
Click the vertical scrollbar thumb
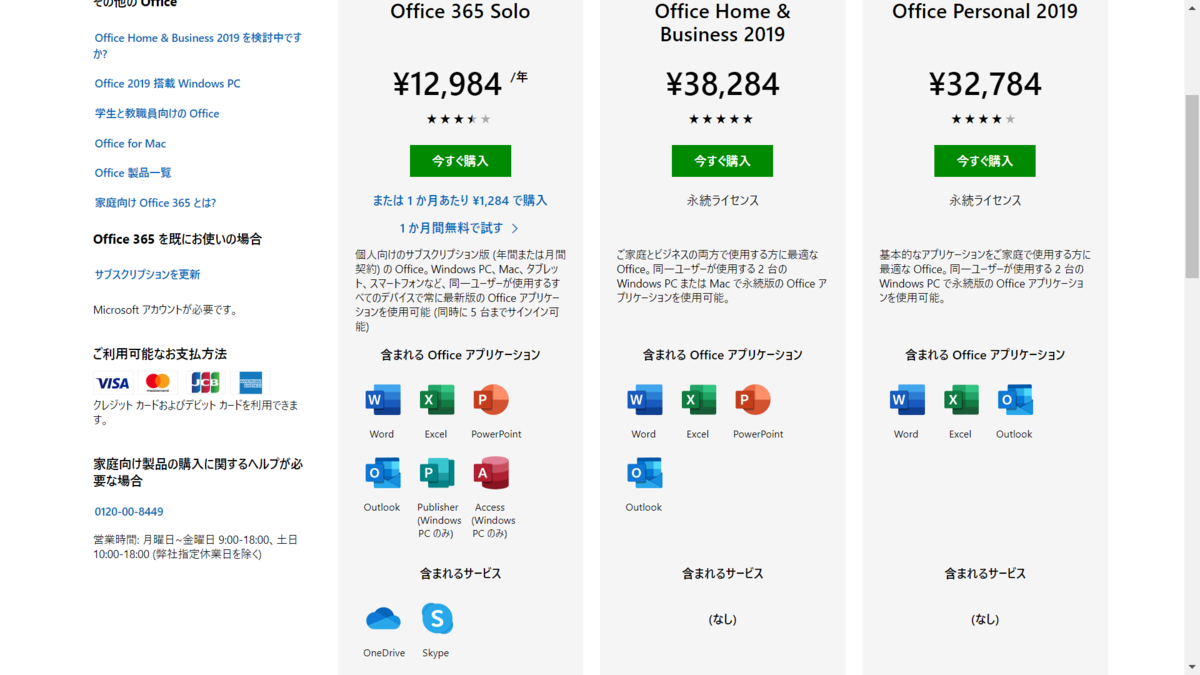pyautogui.click(x=1192, y=186)
